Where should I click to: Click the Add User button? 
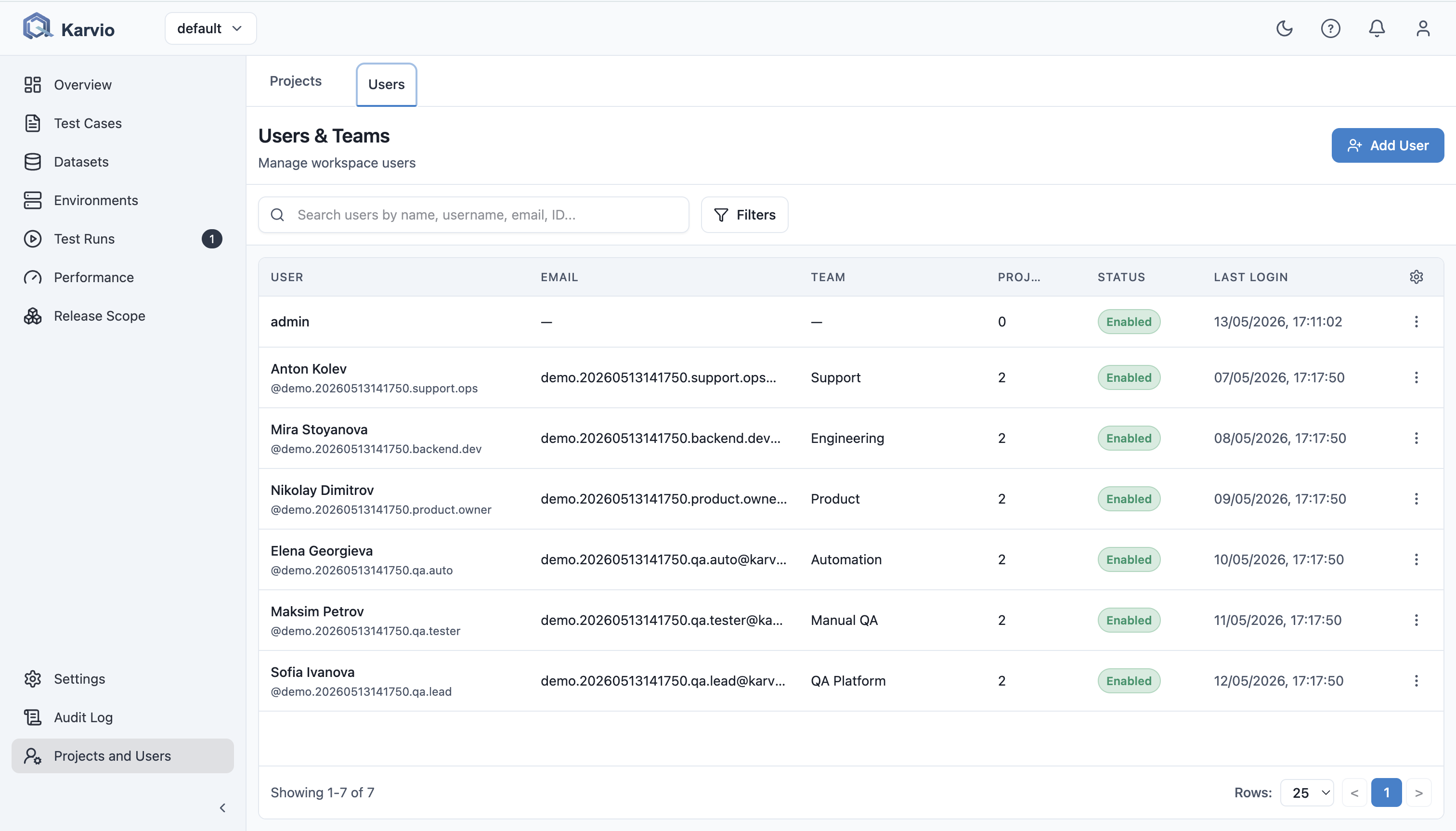click(x=1388, y=145)
